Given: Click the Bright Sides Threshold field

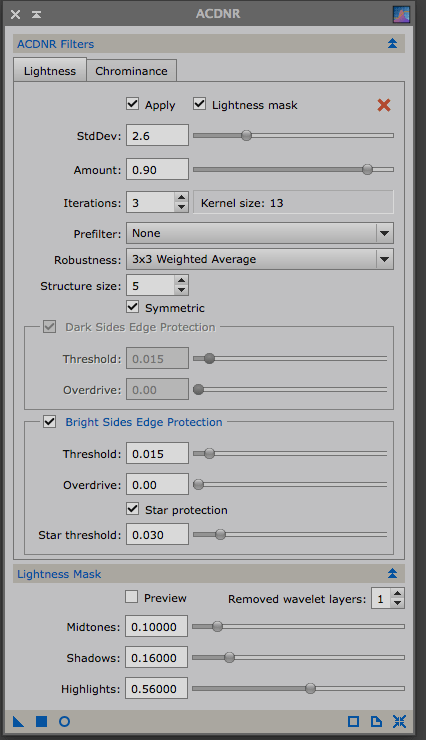Looking at the screenshot, I should coord(157,454).
